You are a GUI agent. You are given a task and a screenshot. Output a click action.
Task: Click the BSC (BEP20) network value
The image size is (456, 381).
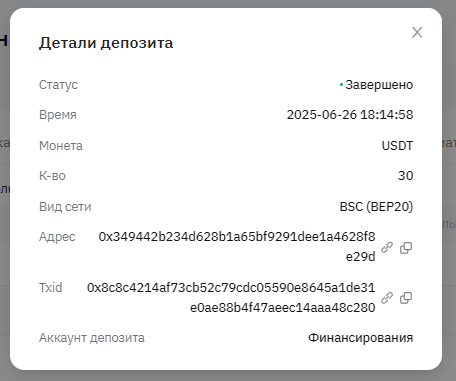coord(376,207)
